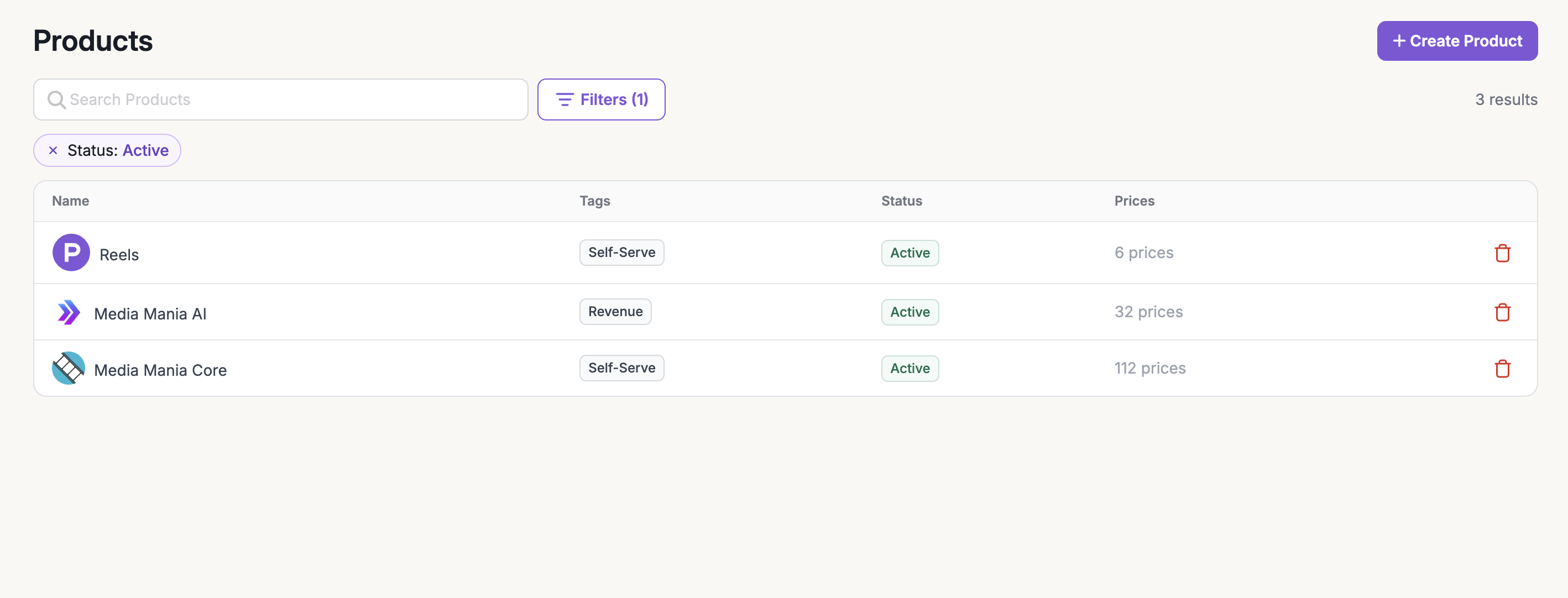
Task: Remove the Status: Active filter chip
Action: pos(53,150)
